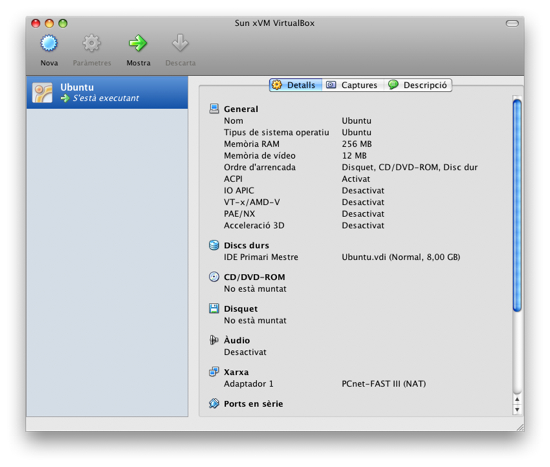Open the CD/DVD-ROM heading link
The width and height of the screenshot is (550, 467).
(254, 277)
